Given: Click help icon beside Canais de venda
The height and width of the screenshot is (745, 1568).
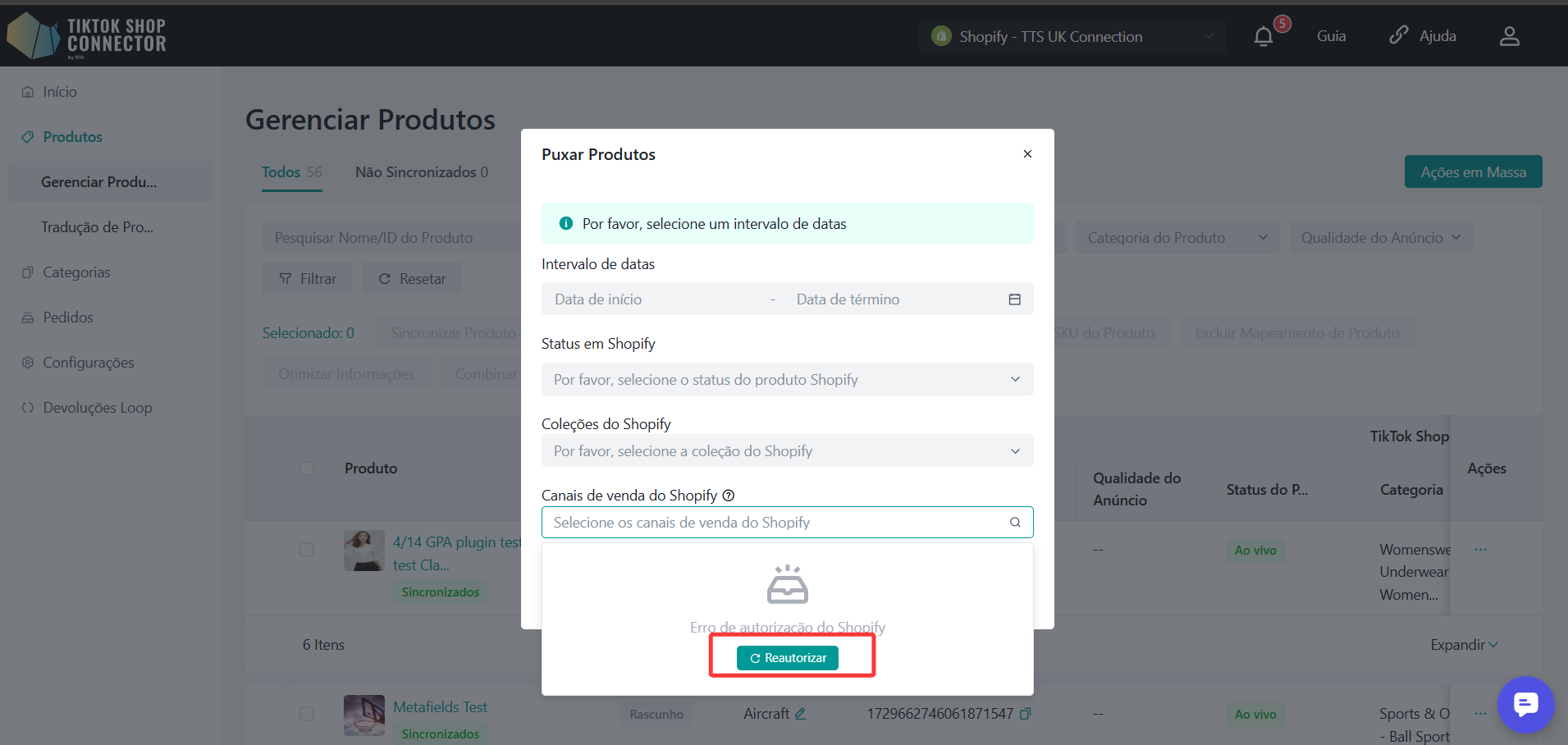Looking at the screenshot, I should click(x=728, y=496).
